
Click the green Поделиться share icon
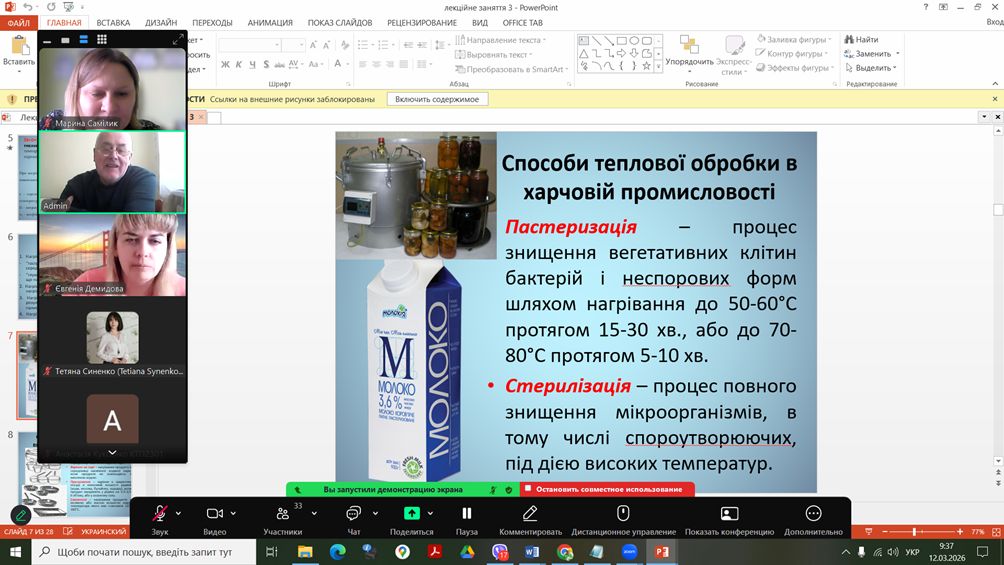click(x=411, y=513)
